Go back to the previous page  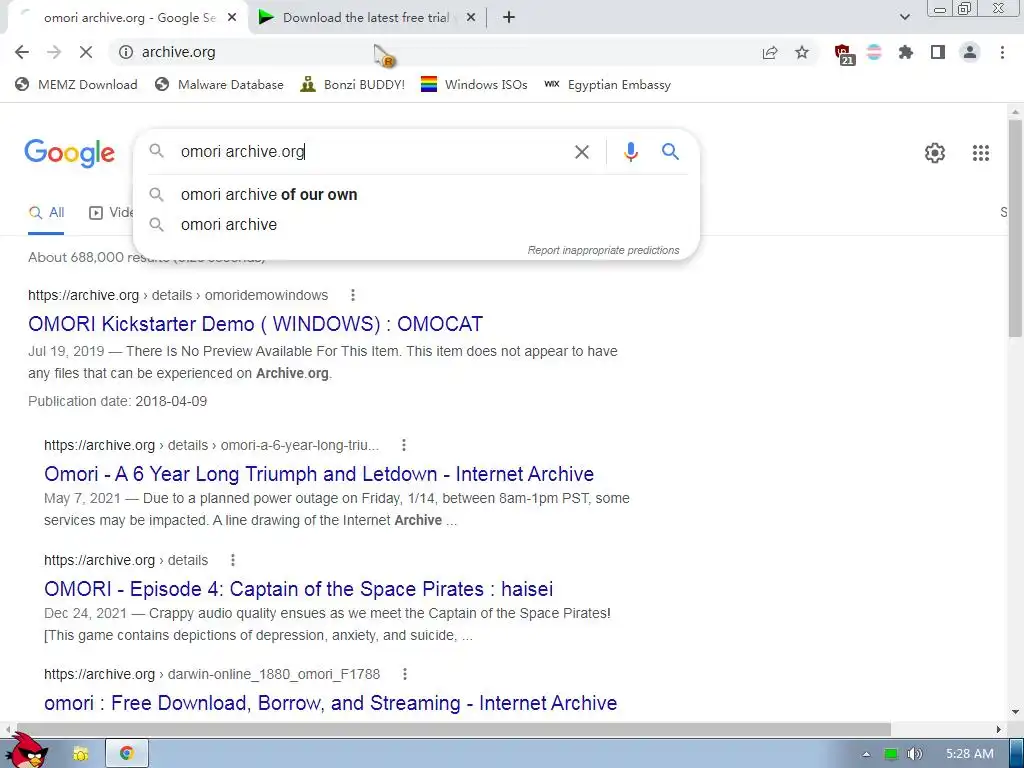pos(22,52)
